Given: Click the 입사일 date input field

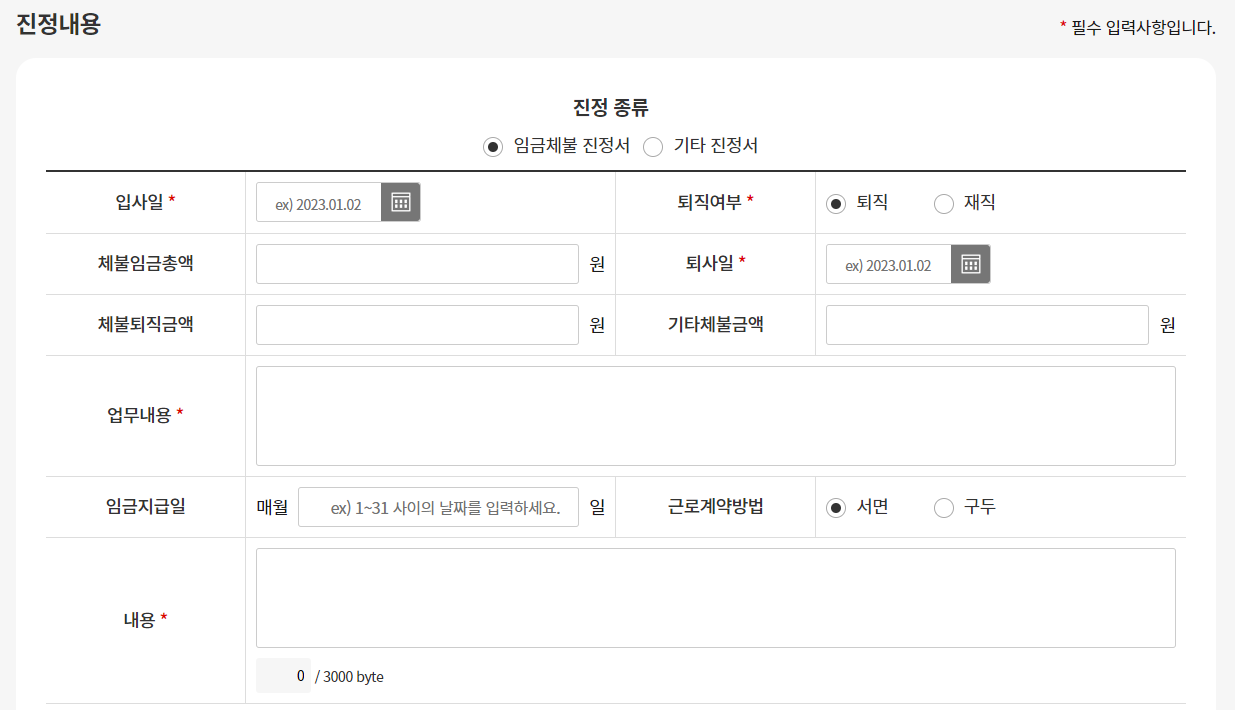Looking at the screenshot, I should click(x=317, y=201).
